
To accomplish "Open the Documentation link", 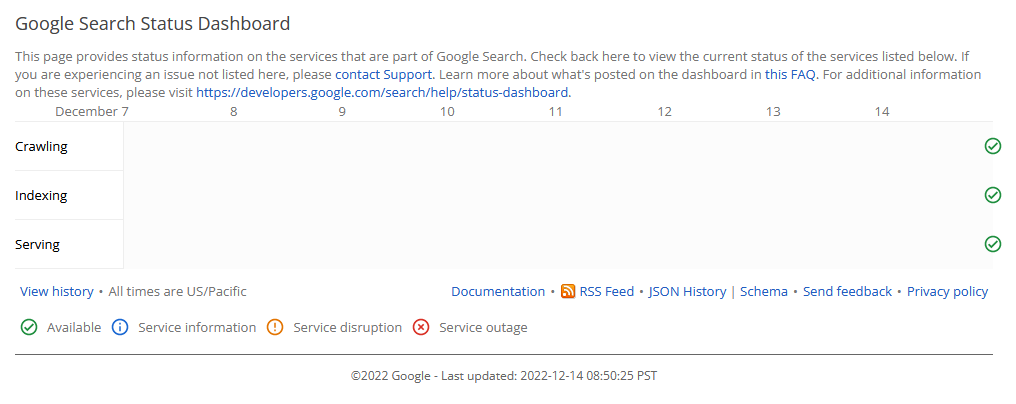I will [498, 292].
